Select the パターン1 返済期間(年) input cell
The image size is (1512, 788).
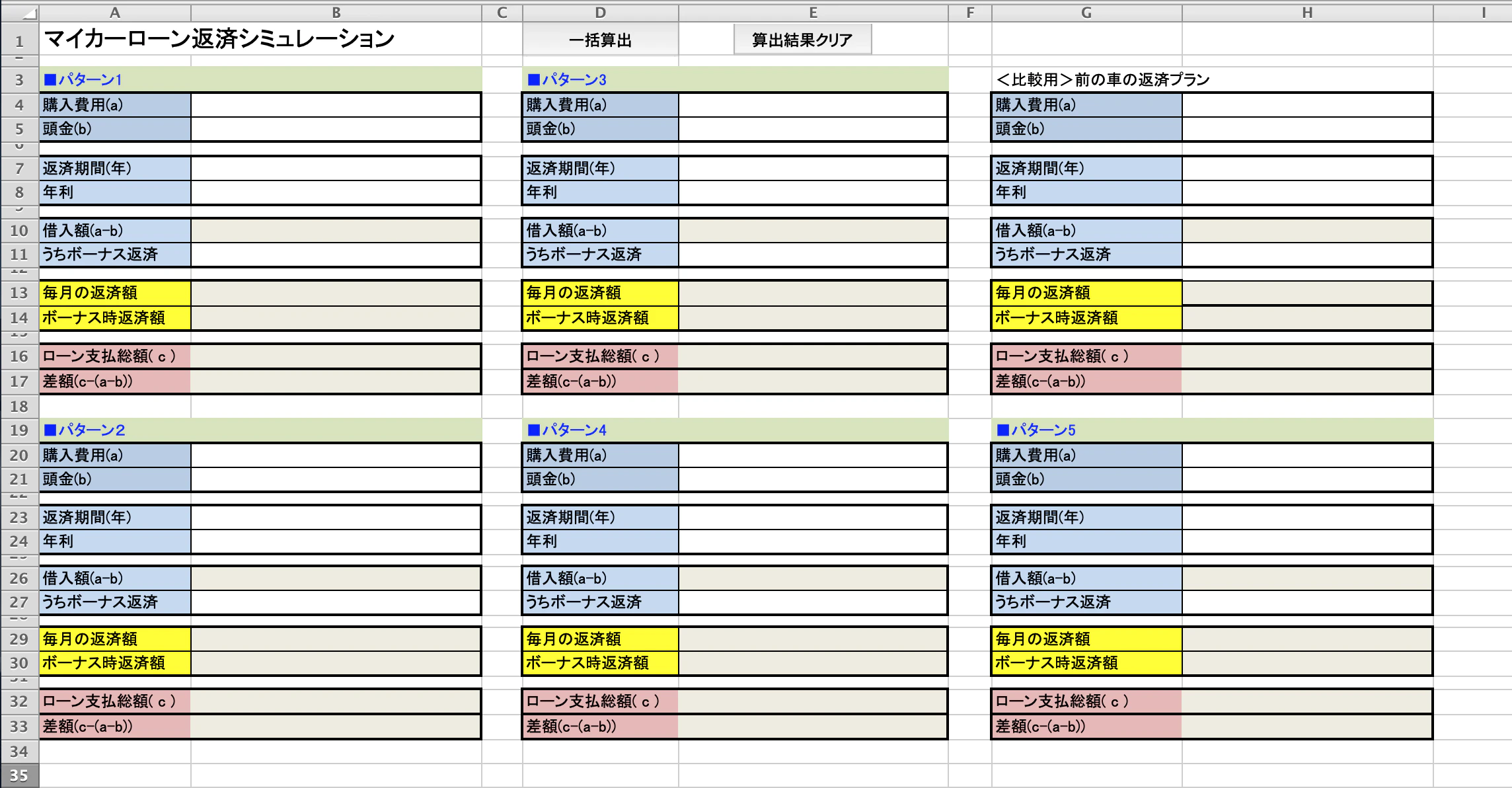pos(336,169)
